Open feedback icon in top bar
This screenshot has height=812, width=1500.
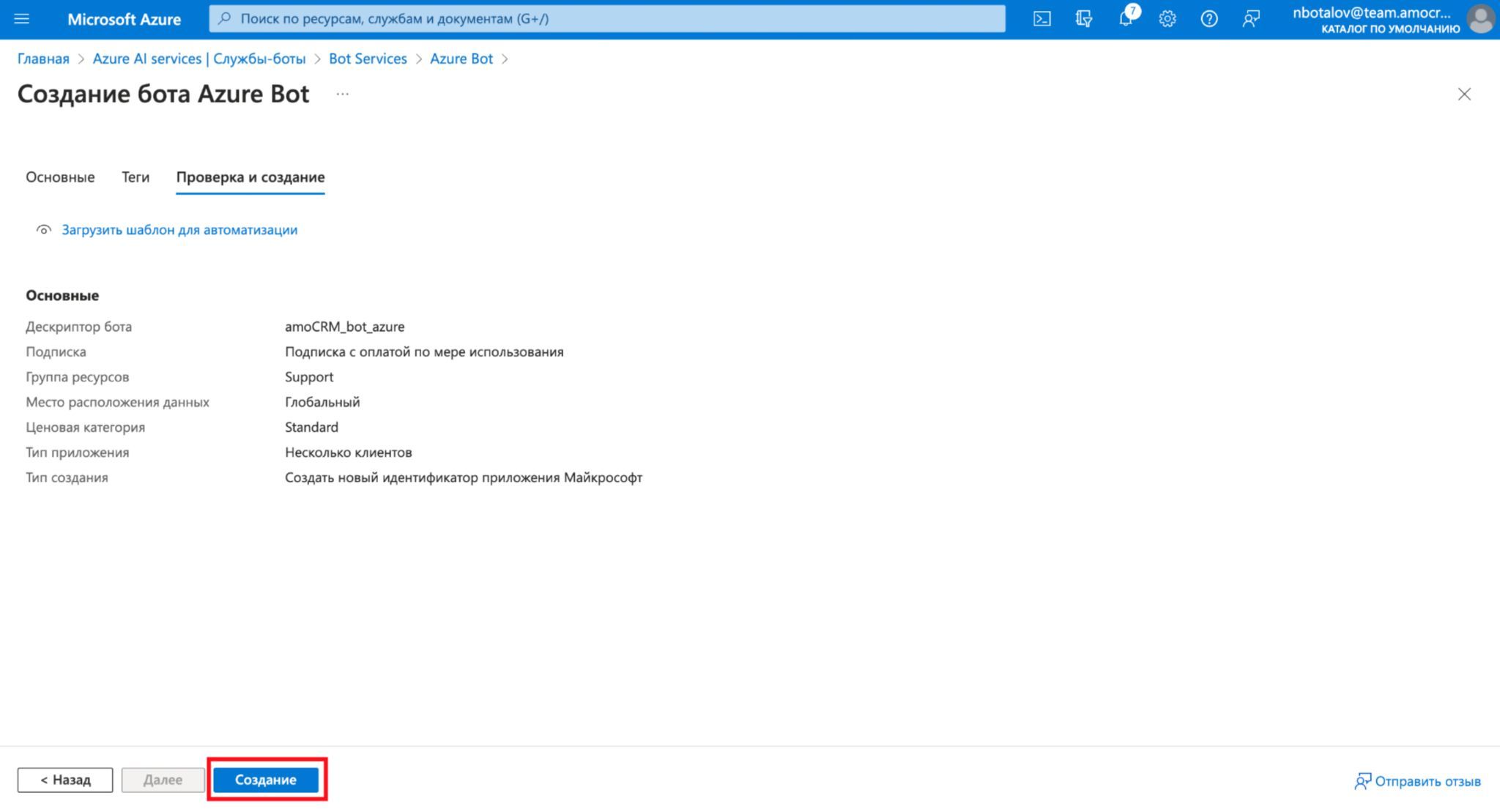tap(1251, 19)
